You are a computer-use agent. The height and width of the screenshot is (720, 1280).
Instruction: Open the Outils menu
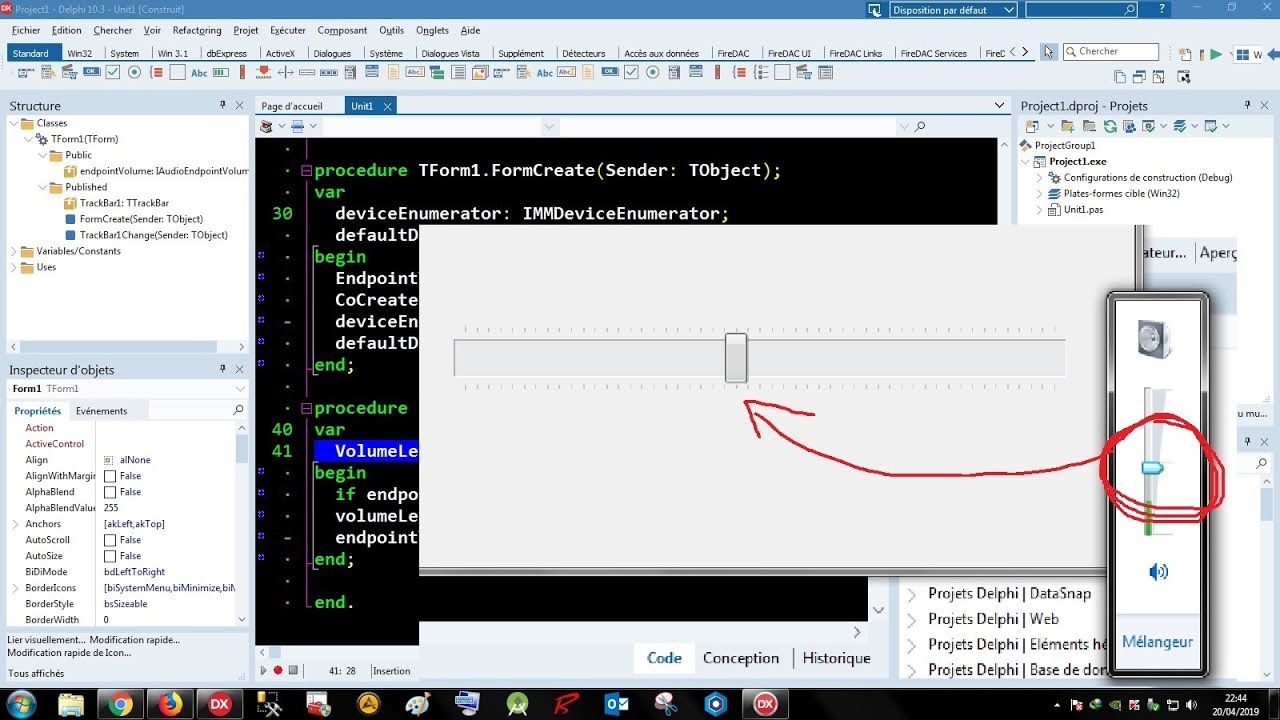pyautogui.click(x=392, y=30)
